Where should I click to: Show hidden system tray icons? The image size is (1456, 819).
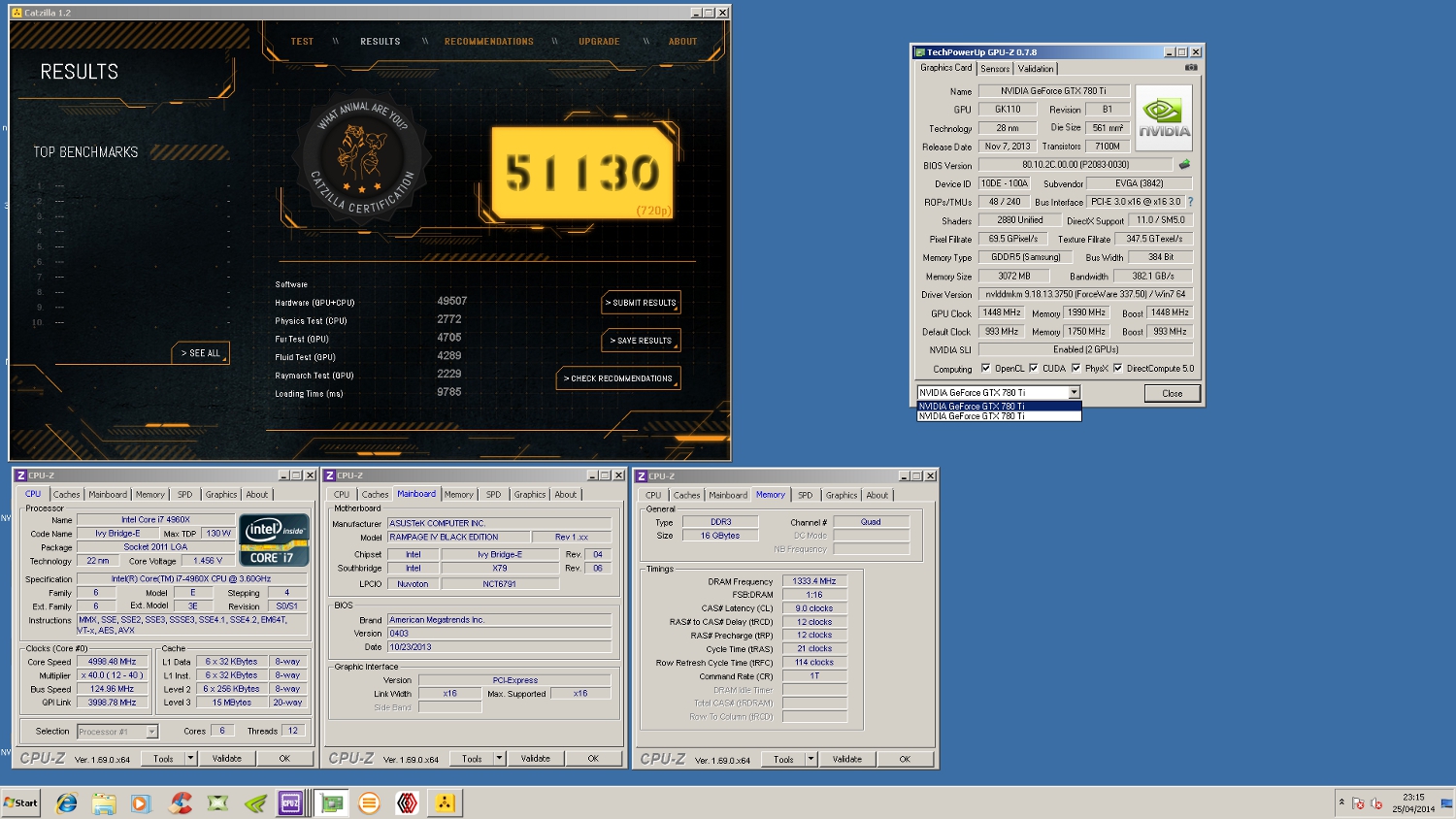tap(1341, 802)
